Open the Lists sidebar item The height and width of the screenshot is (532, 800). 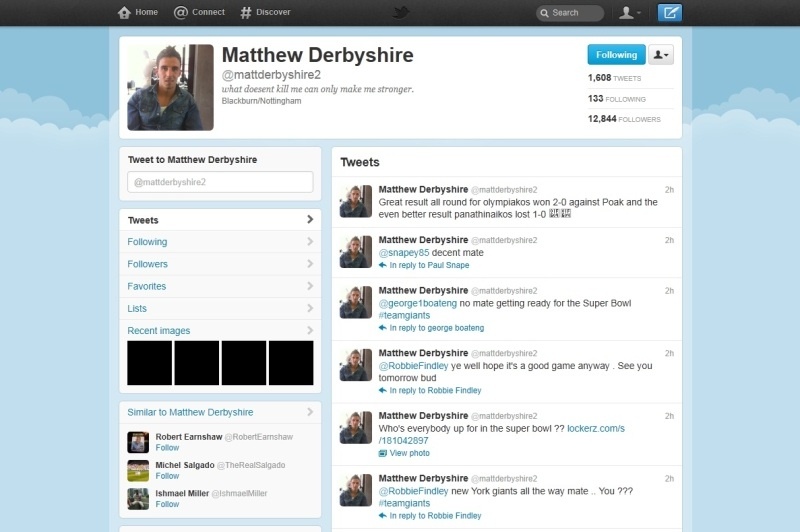pyautogui.click(x=220, y=309)
